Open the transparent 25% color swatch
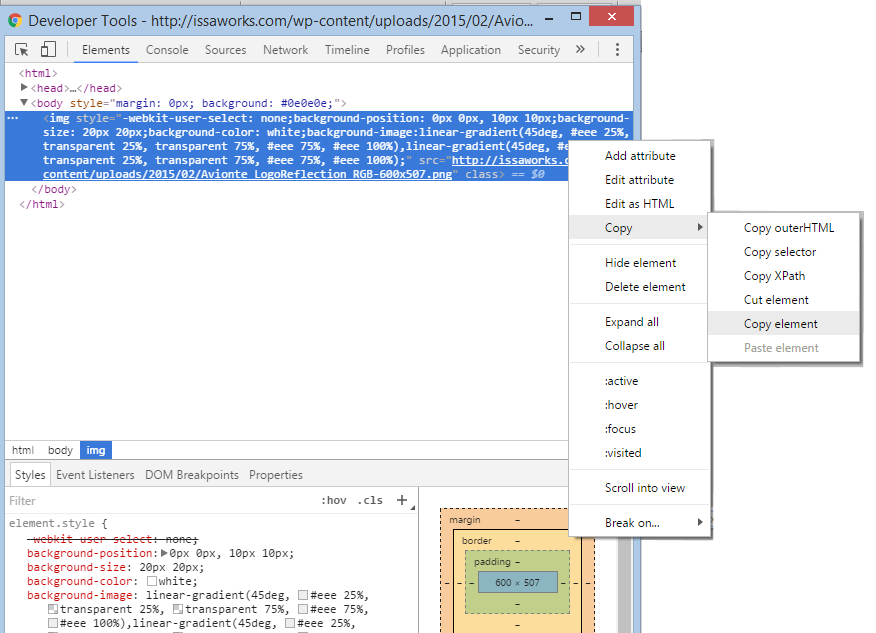This screenshot has height=633, width=876. click(x=53, y=609)
